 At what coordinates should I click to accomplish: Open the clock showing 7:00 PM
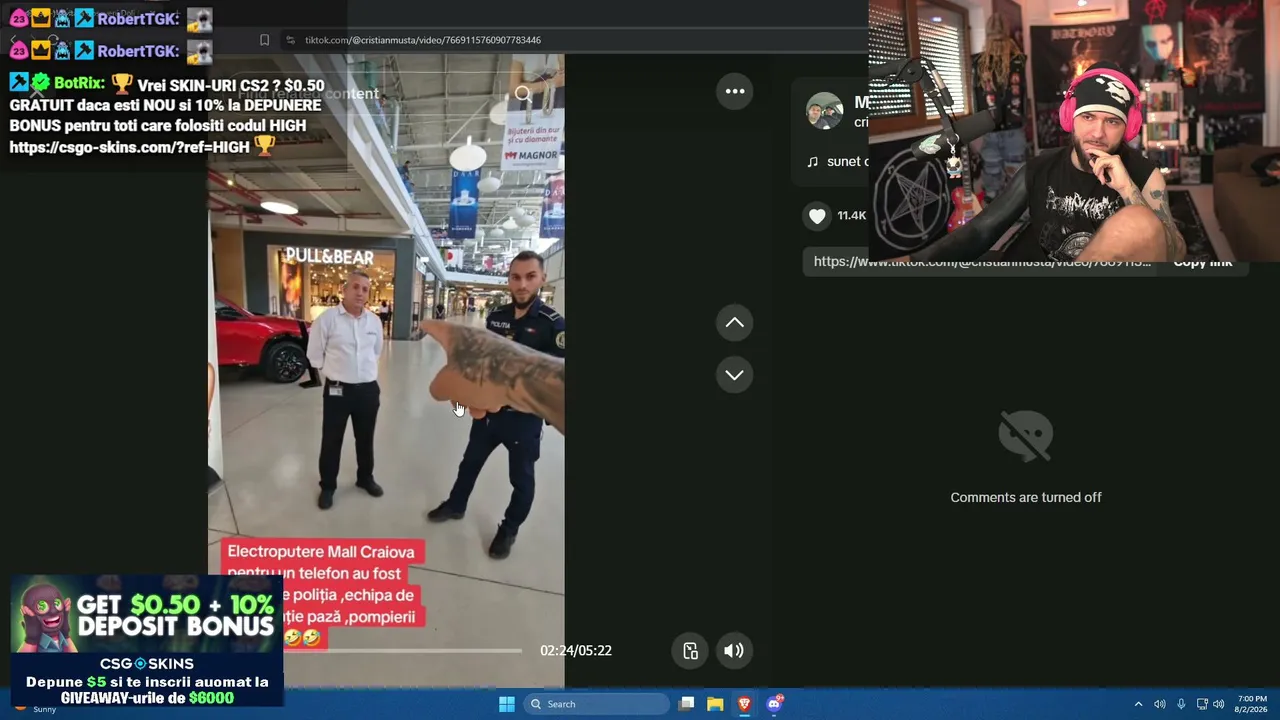click(x=1252, y=704)
